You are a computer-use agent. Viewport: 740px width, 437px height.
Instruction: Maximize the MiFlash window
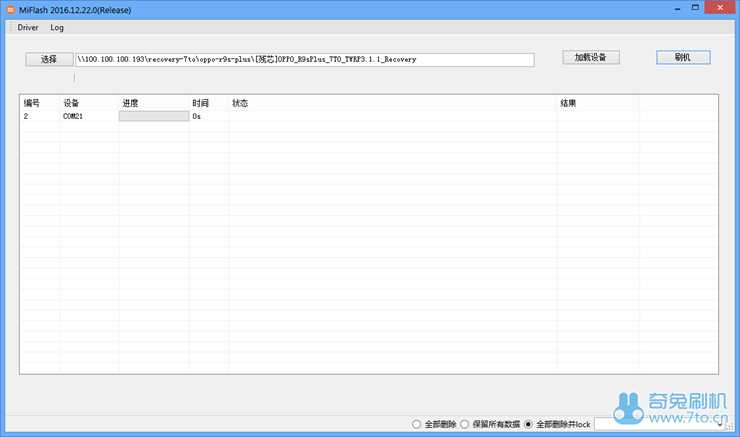tap(695, 8)
